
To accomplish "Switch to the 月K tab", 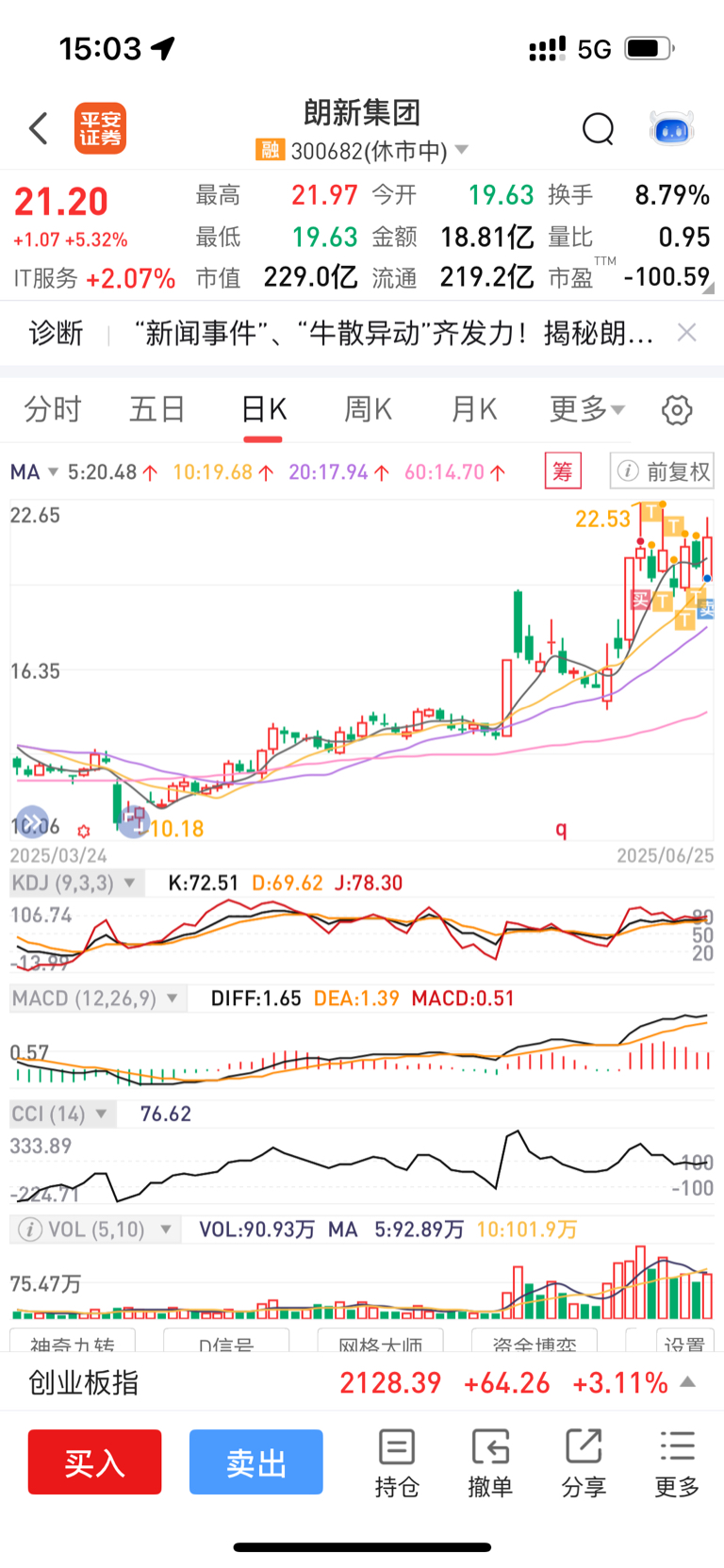I will [473, 410].
